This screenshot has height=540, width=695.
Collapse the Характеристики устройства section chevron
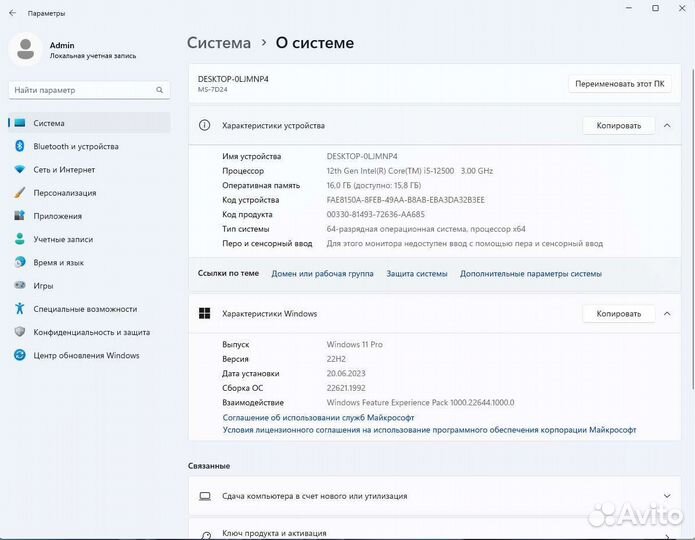(667, 125)
